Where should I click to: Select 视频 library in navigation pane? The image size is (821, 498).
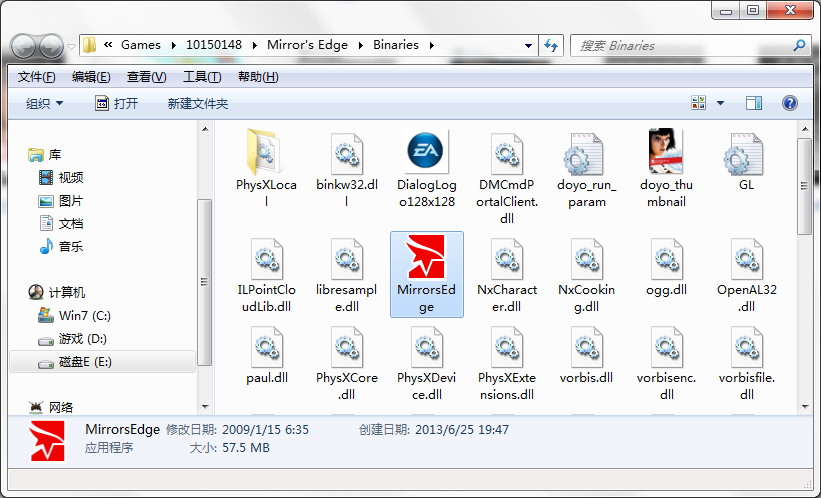click(61, 178)
